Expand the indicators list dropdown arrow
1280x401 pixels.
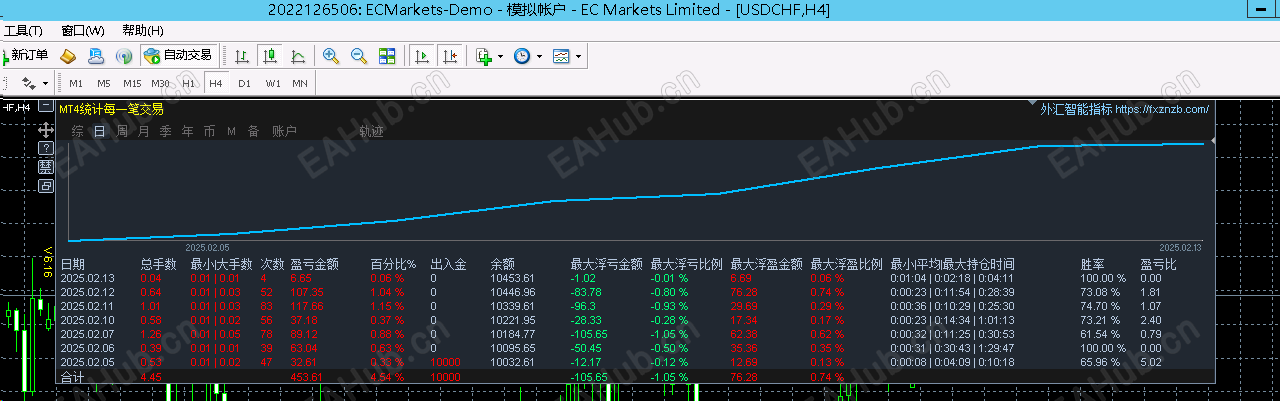tap(501, 56)
